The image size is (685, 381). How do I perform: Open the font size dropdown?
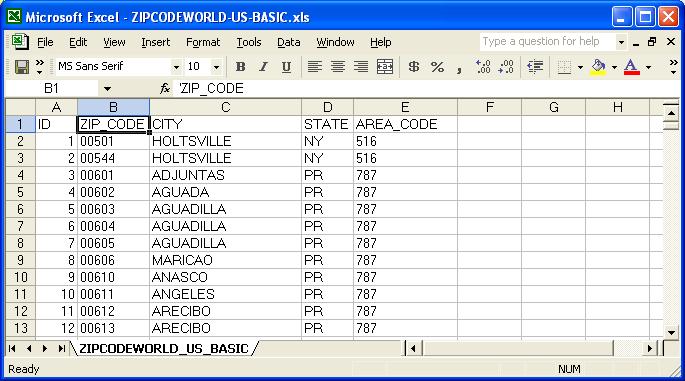pos(216,67)
